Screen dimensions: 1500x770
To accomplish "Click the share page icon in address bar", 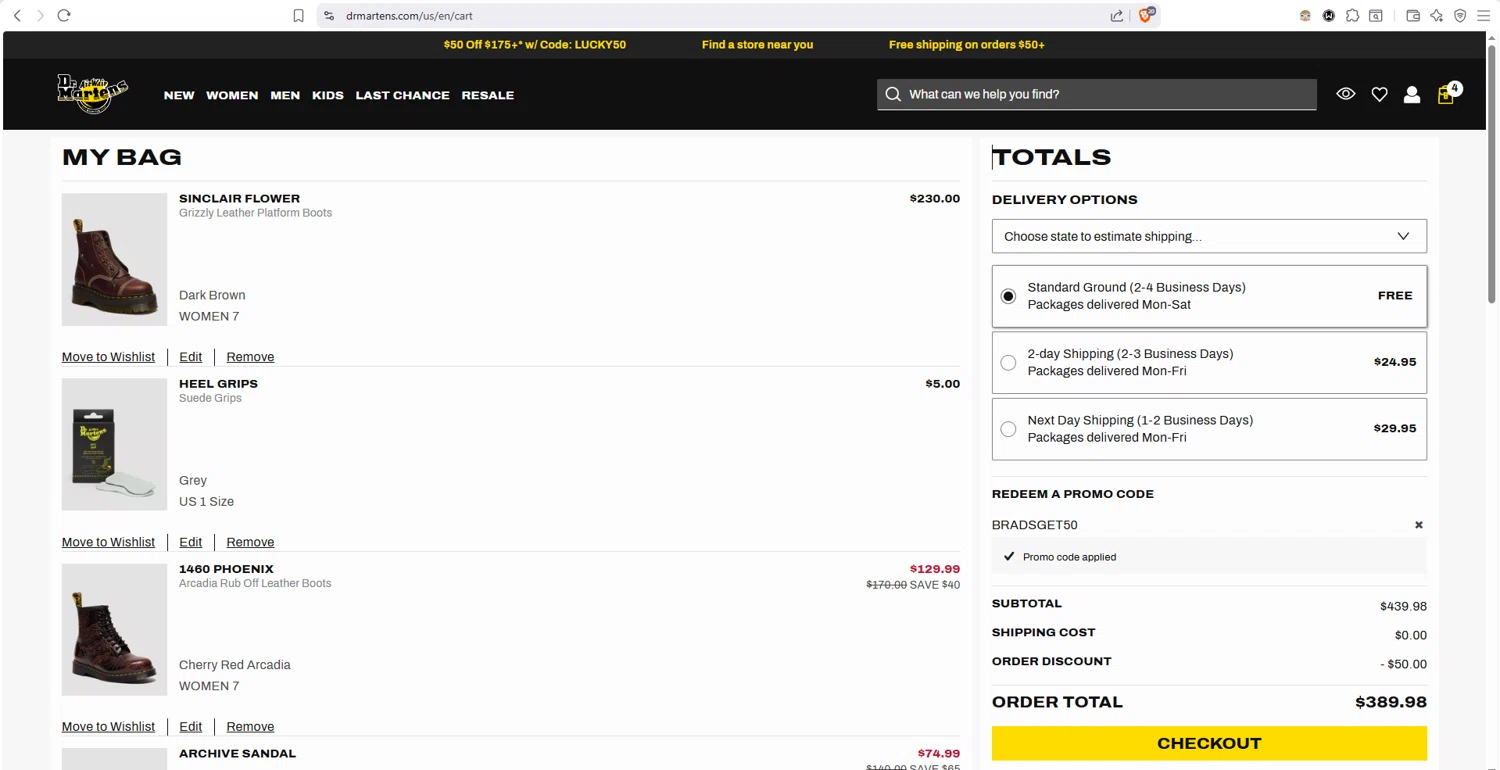I will (1117, 16).
